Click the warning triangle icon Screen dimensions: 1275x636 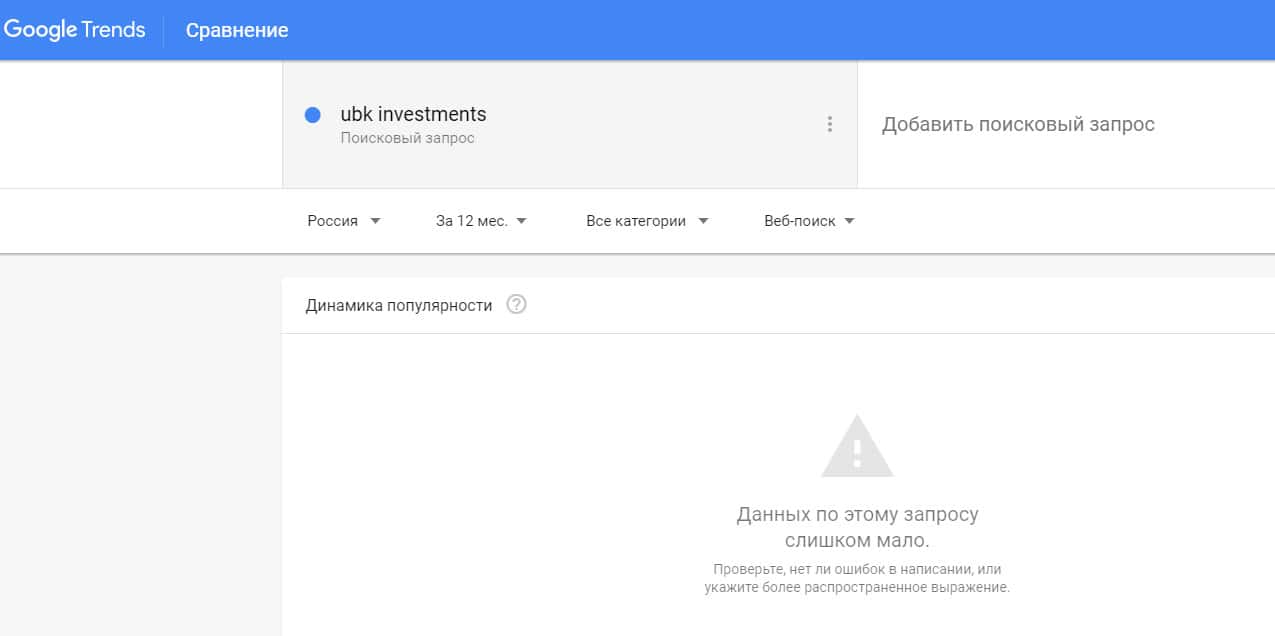(x=857, y=447)
